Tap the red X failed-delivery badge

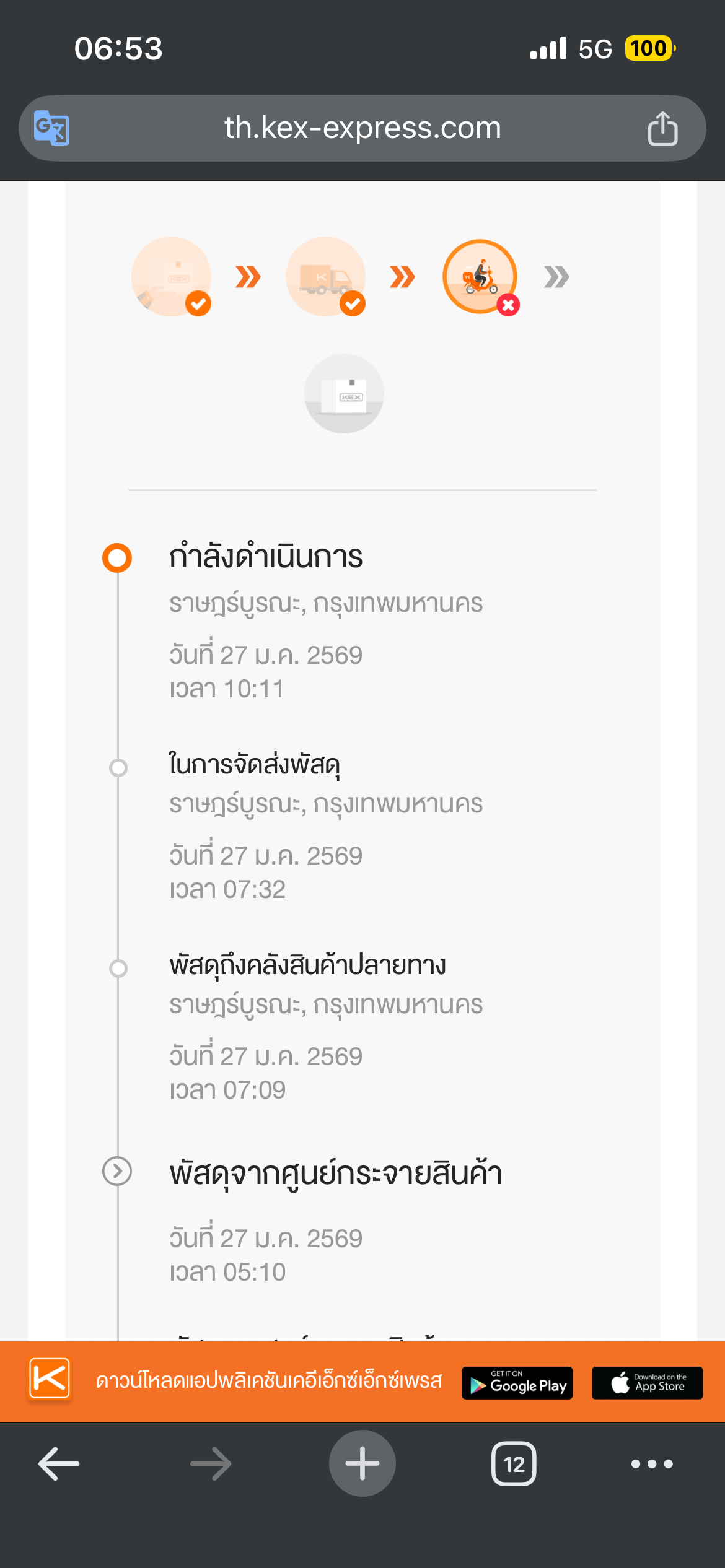[x=508, y=305]
